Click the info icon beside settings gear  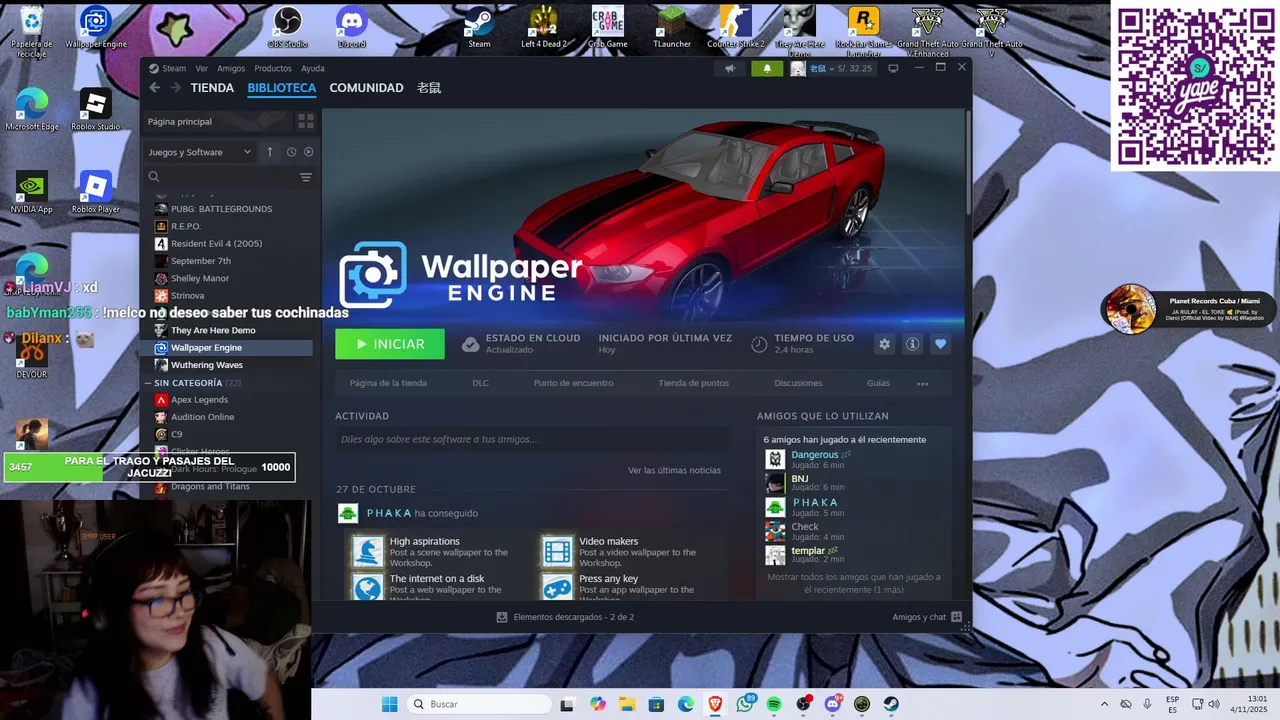(912, 344)
